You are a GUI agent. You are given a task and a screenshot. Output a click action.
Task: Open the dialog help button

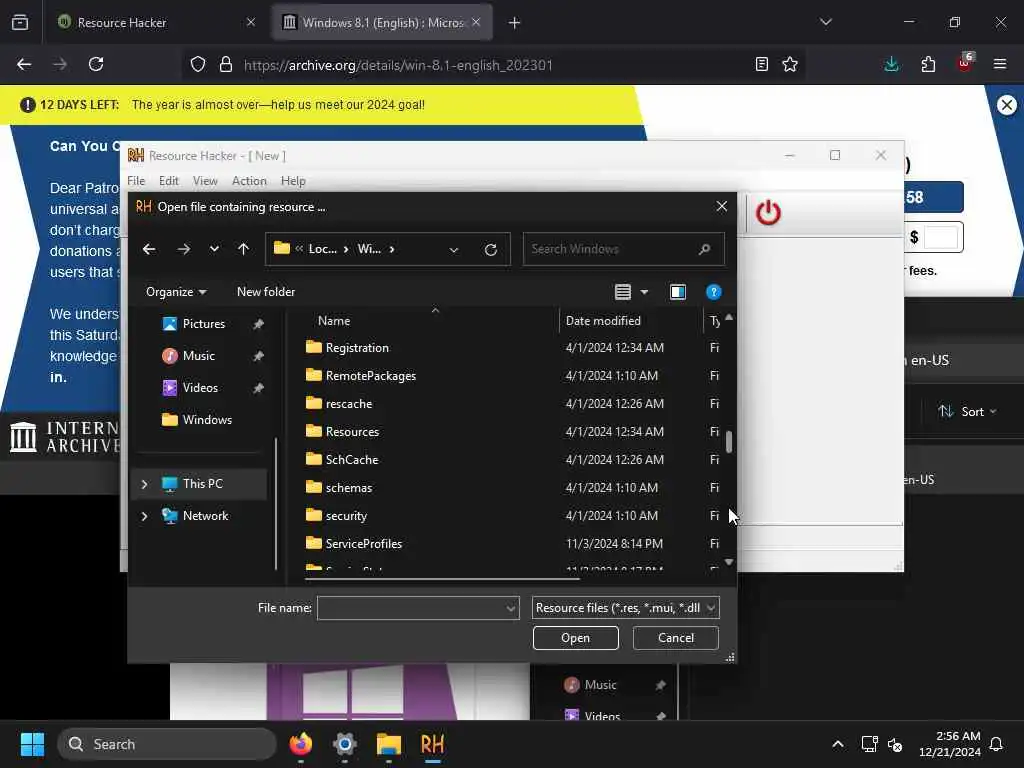[x=714, y=292]
